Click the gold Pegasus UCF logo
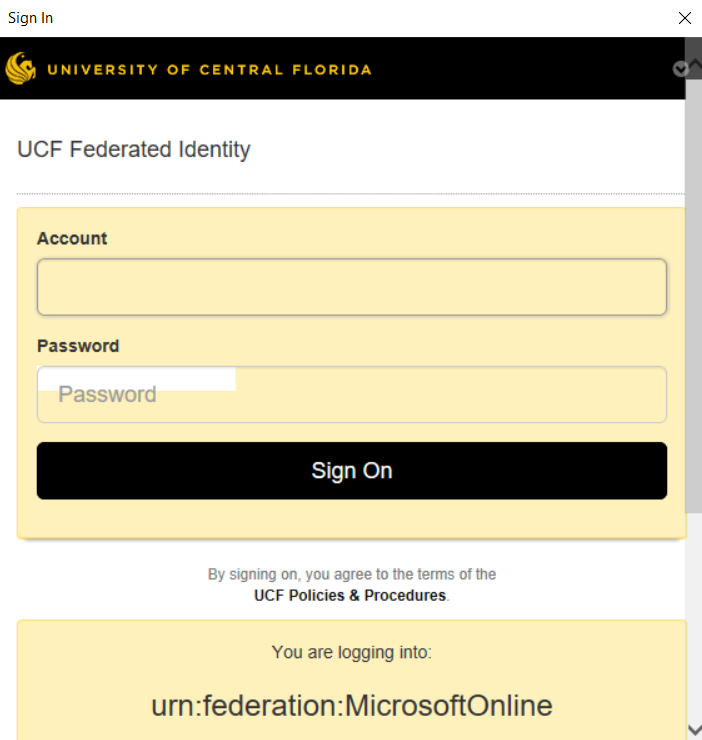This screenshot has height=740, width=702. click(x=20, y=68)
